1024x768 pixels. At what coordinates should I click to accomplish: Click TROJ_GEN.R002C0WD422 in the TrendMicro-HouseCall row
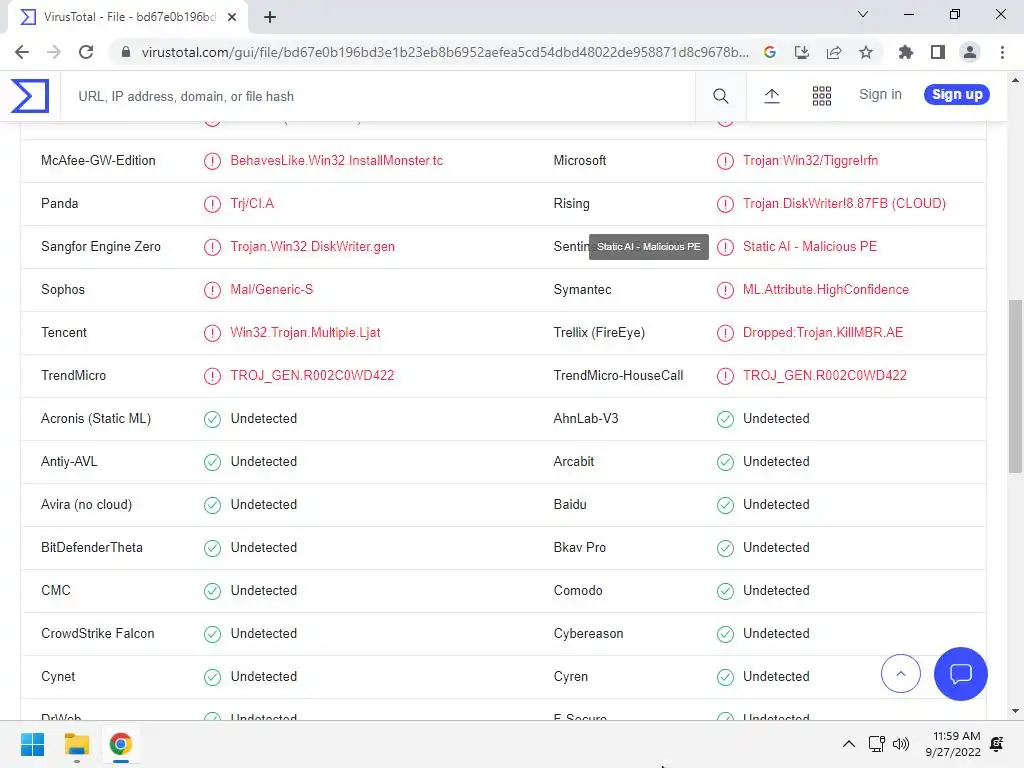(x=825, y=376)
